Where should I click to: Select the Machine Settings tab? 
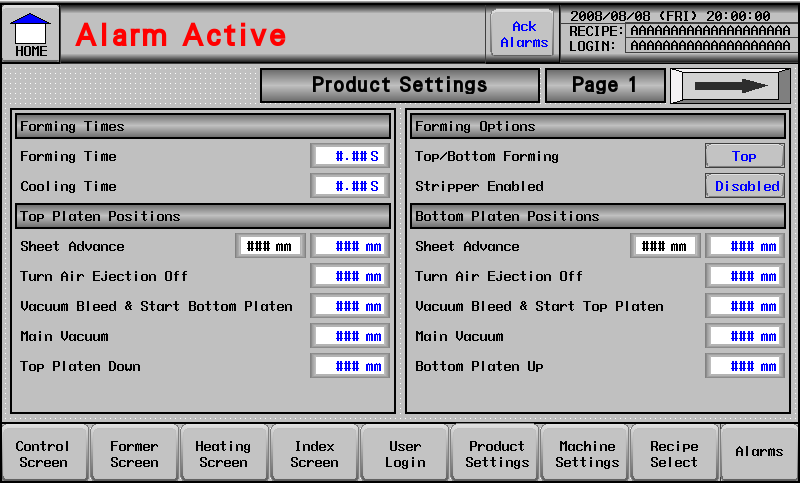coord(587,454)
